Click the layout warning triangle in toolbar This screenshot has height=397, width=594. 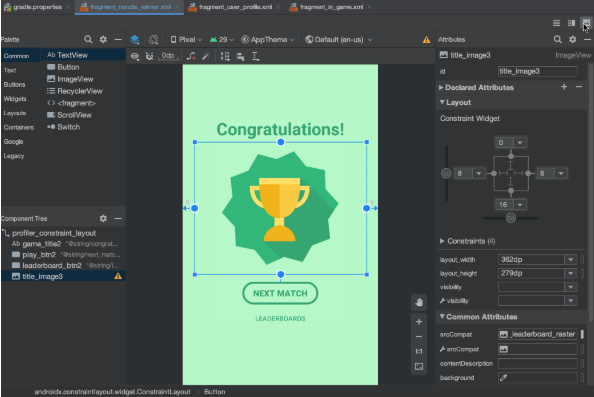click(x=426, y=40)
